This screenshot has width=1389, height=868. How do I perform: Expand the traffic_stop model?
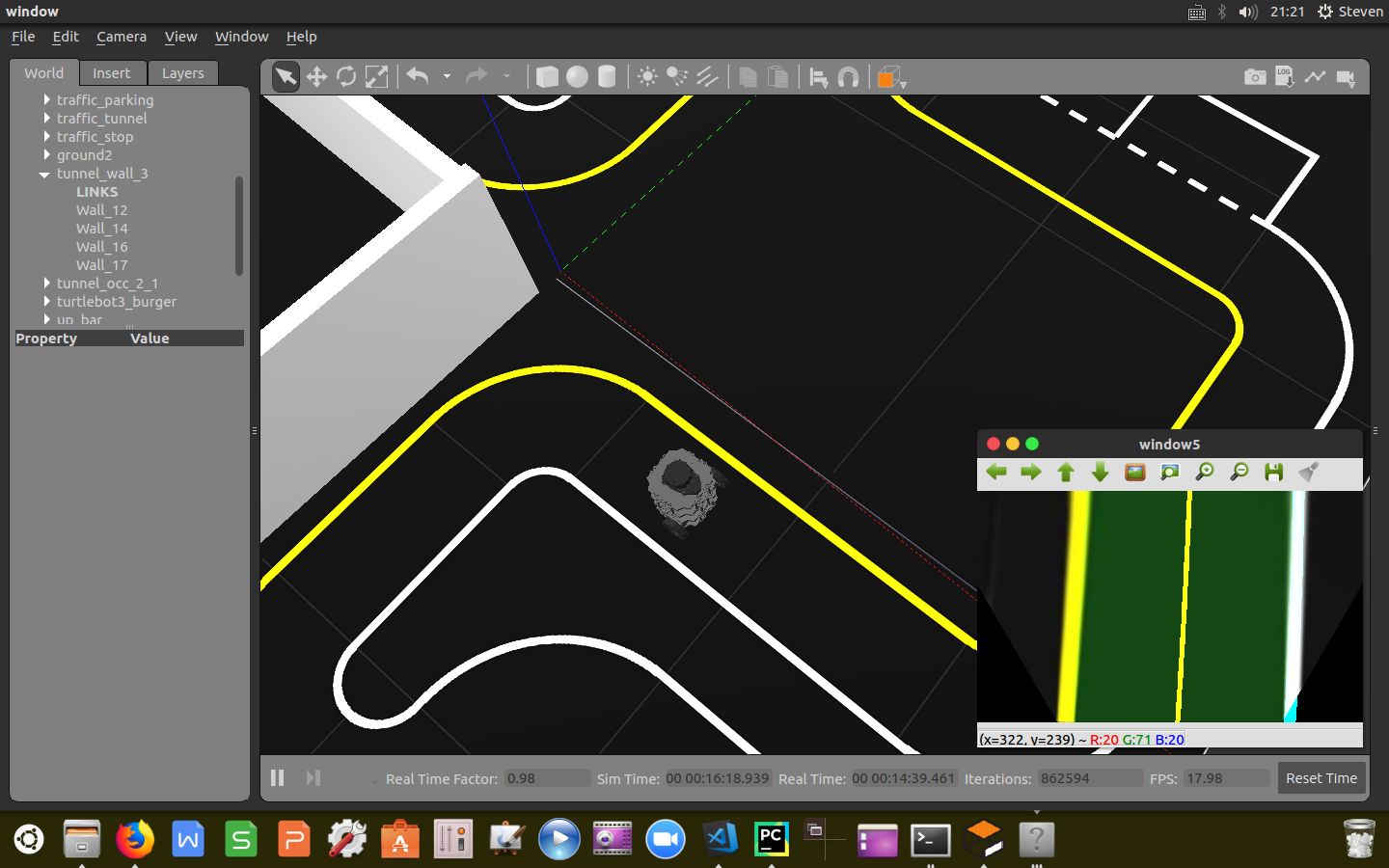(46, 136)
